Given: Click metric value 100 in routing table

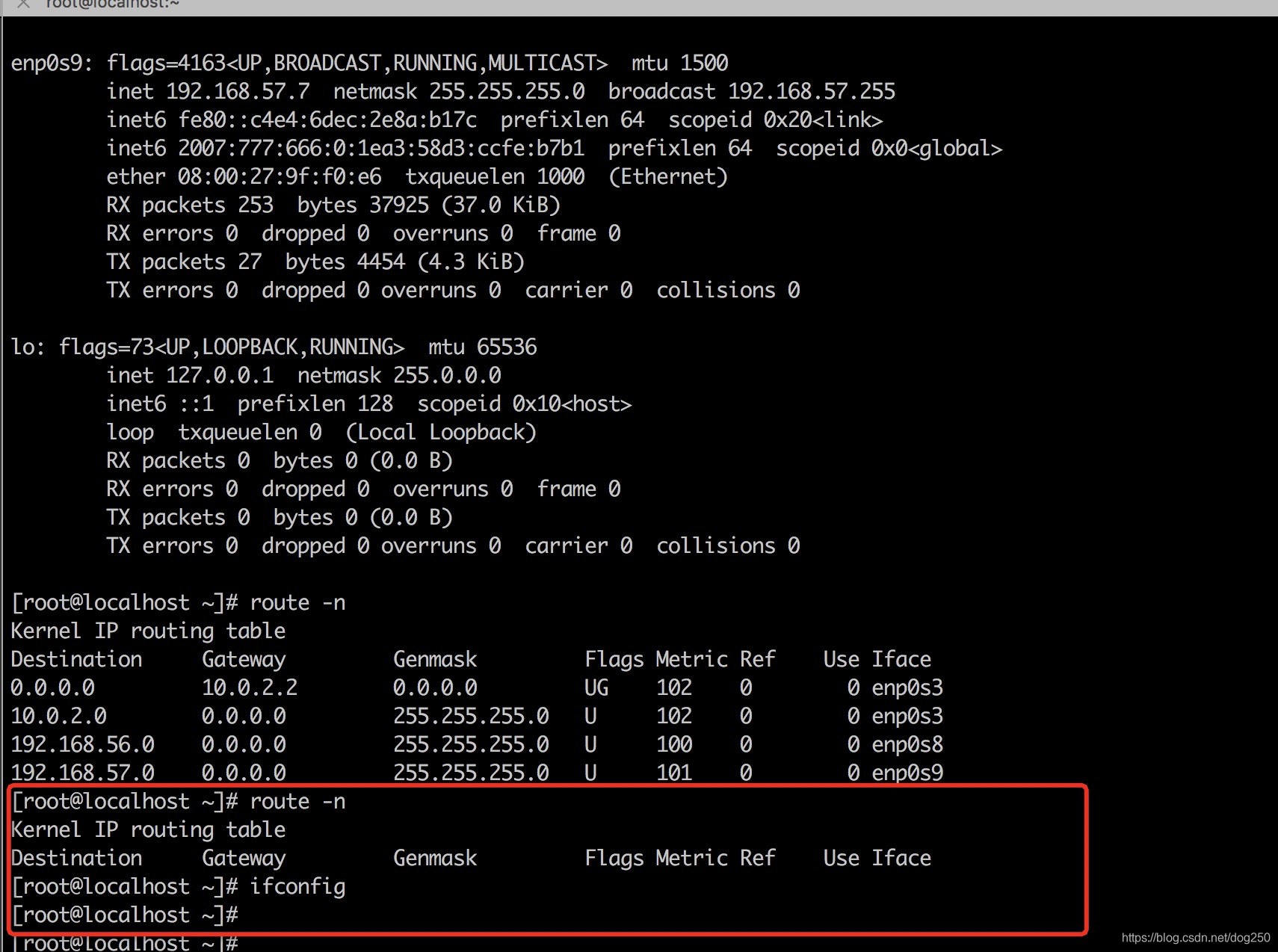Looking at the screenshot, I should click(x=674, y=745).
